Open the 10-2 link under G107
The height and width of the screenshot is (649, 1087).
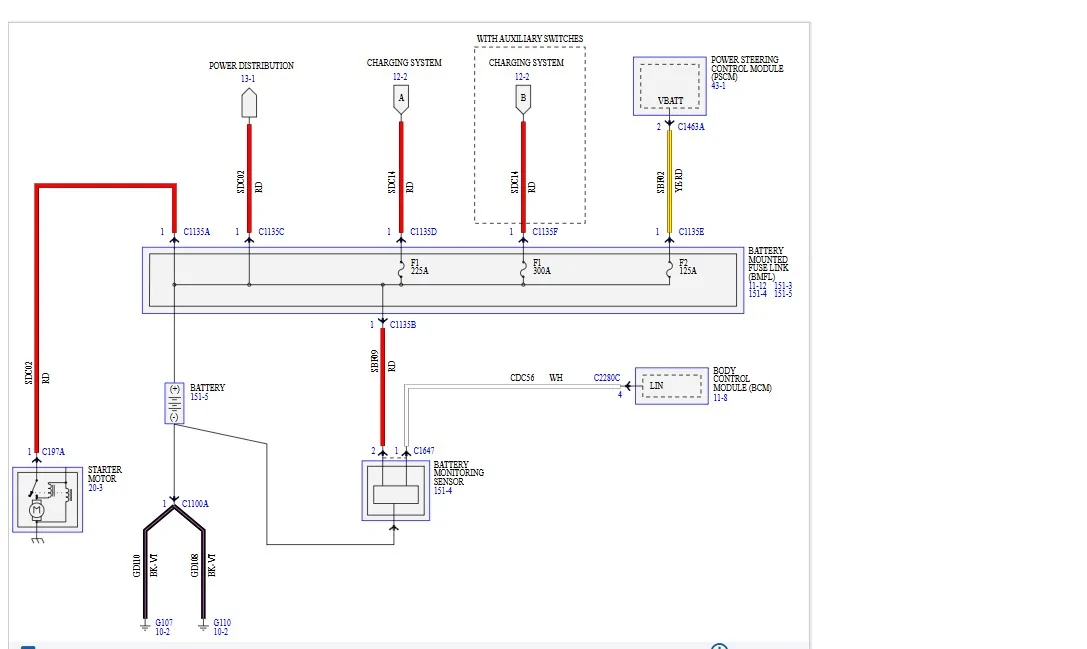(x=162, y=632)
